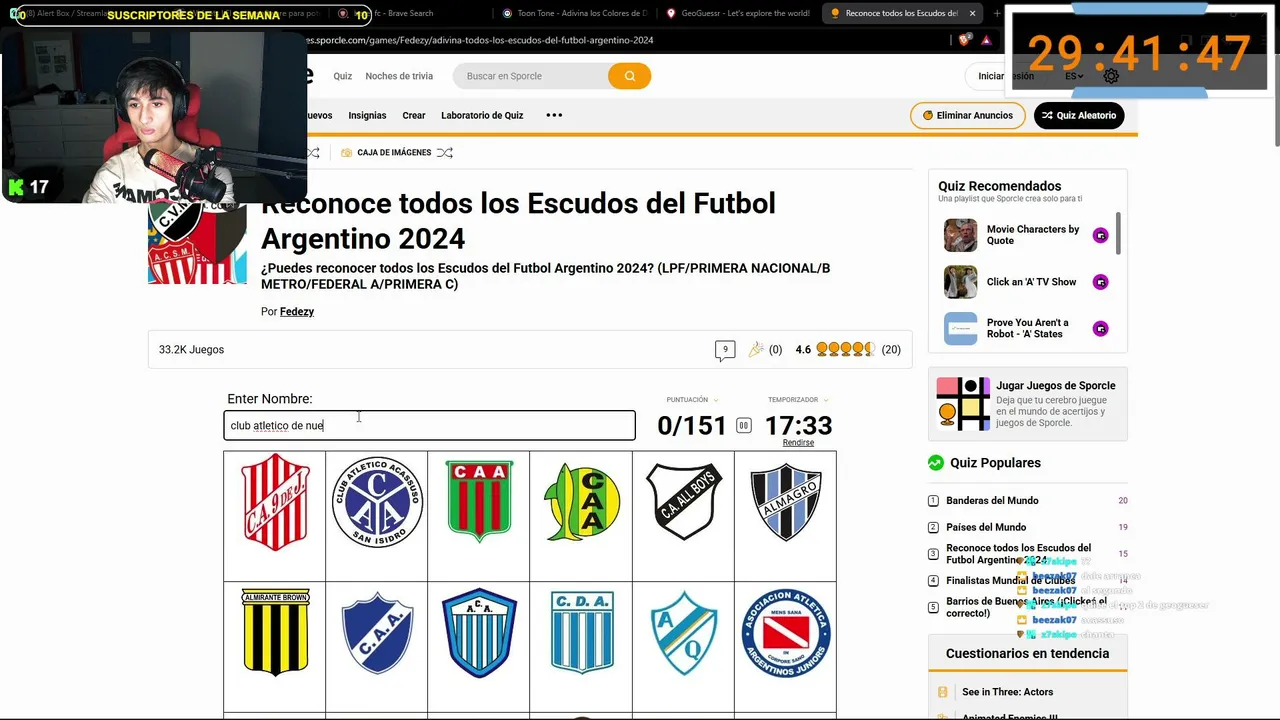The image size is (1280, 720).
Task: Switch to the Toon Tone browser tab
Action: (574, 14)
